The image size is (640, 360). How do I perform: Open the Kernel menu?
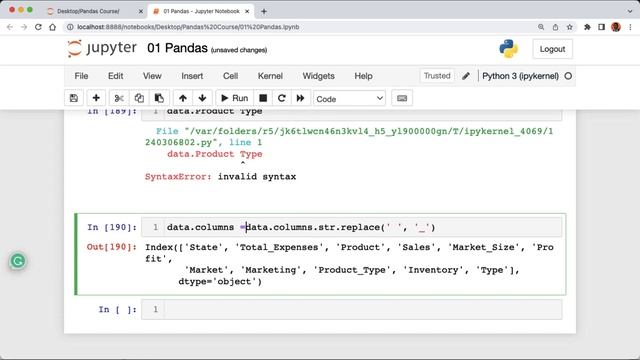(270, 76)
